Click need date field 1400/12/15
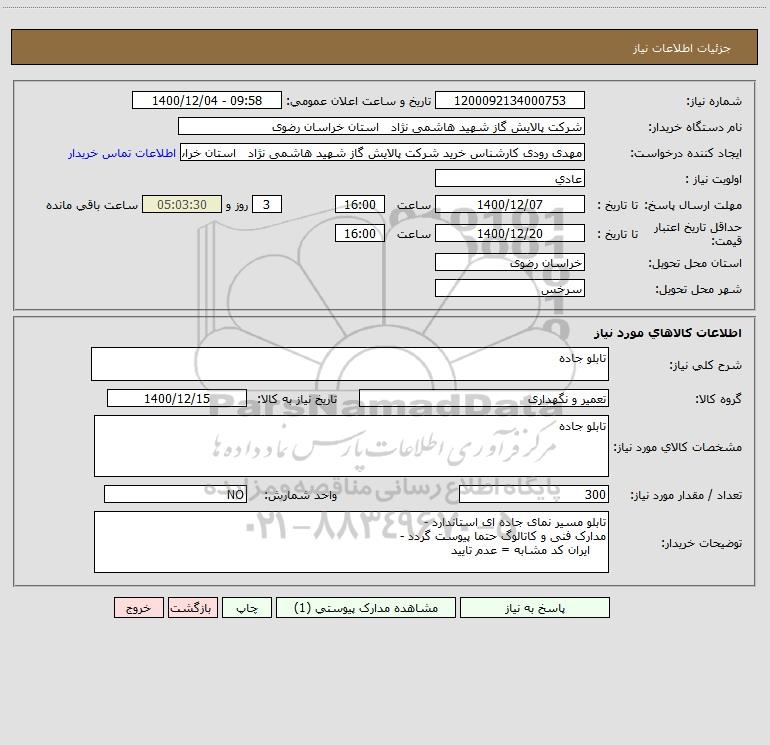 click(177, 398)
